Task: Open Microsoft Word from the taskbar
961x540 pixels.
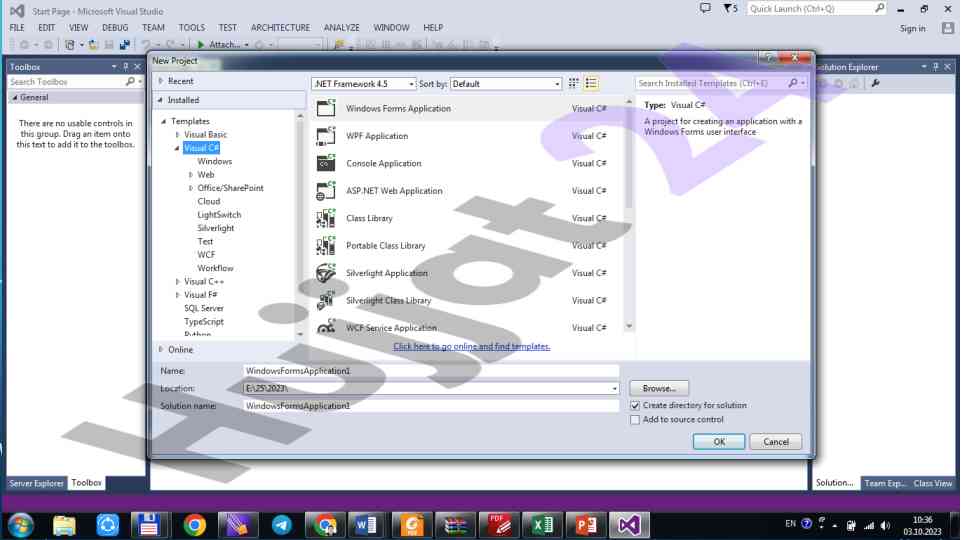Action: (366, 525)
